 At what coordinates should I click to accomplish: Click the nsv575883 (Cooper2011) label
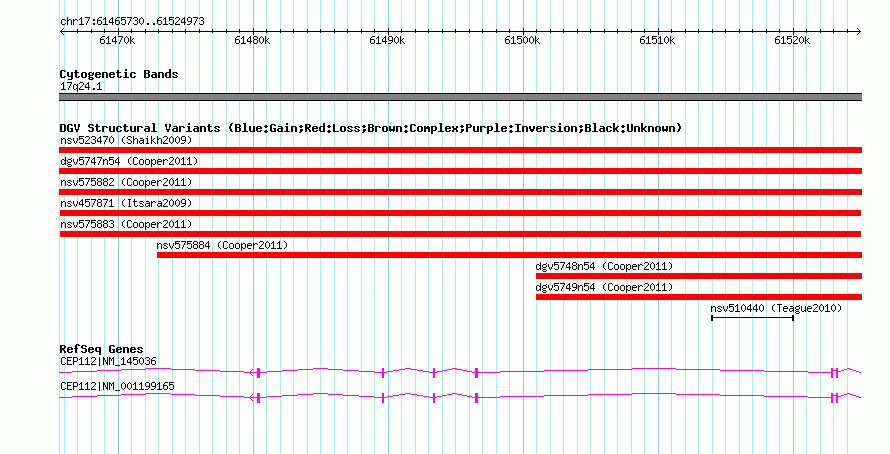[x=126, y=224]
